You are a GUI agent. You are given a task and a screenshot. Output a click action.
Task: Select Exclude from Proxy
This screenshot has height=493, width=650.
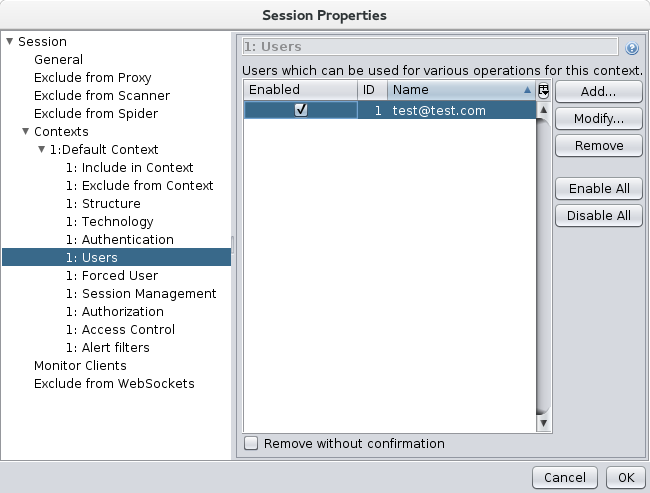92,78
